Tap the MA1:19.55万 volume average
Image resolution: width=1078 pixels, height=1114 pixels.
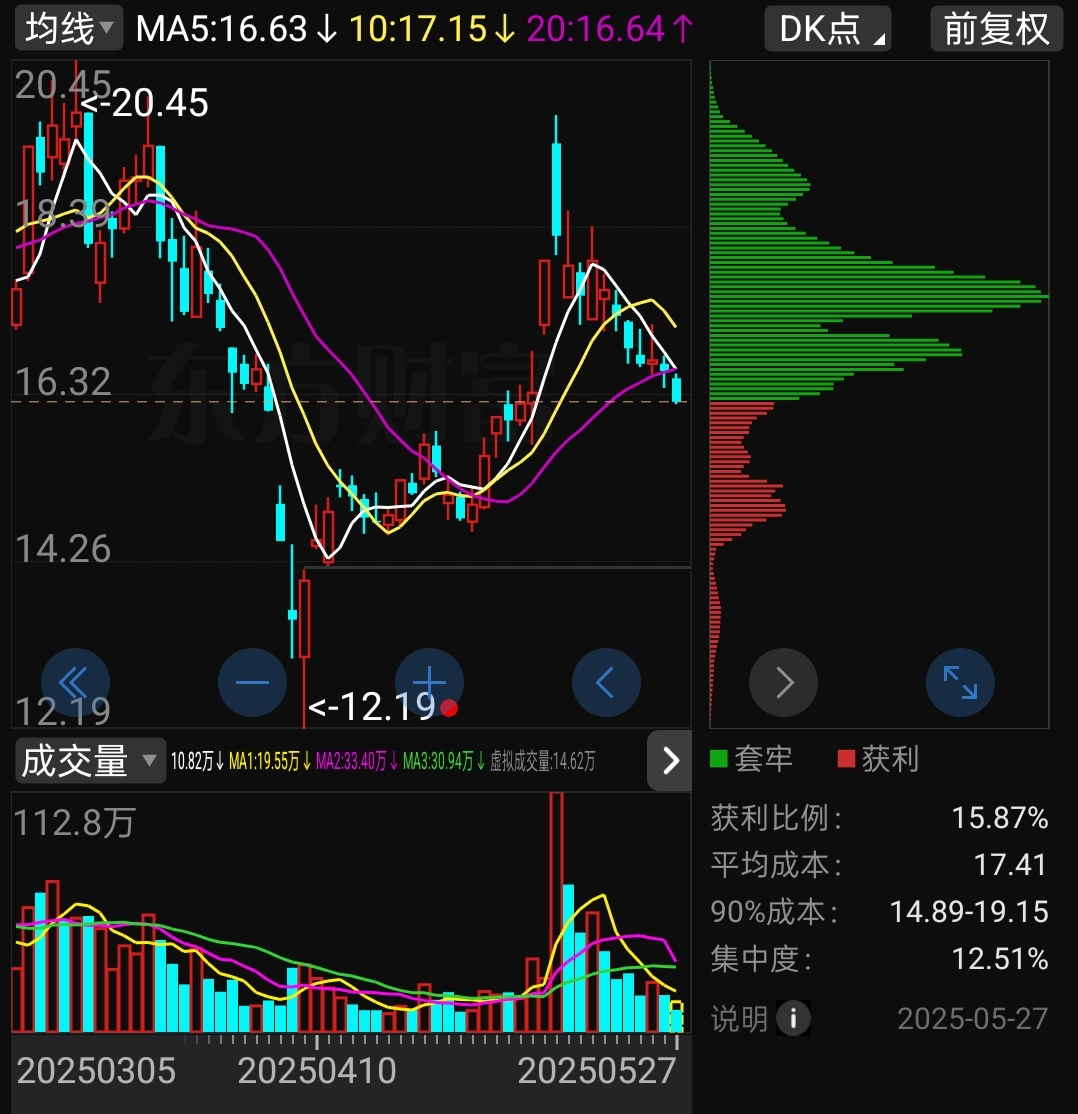point(269,762)
